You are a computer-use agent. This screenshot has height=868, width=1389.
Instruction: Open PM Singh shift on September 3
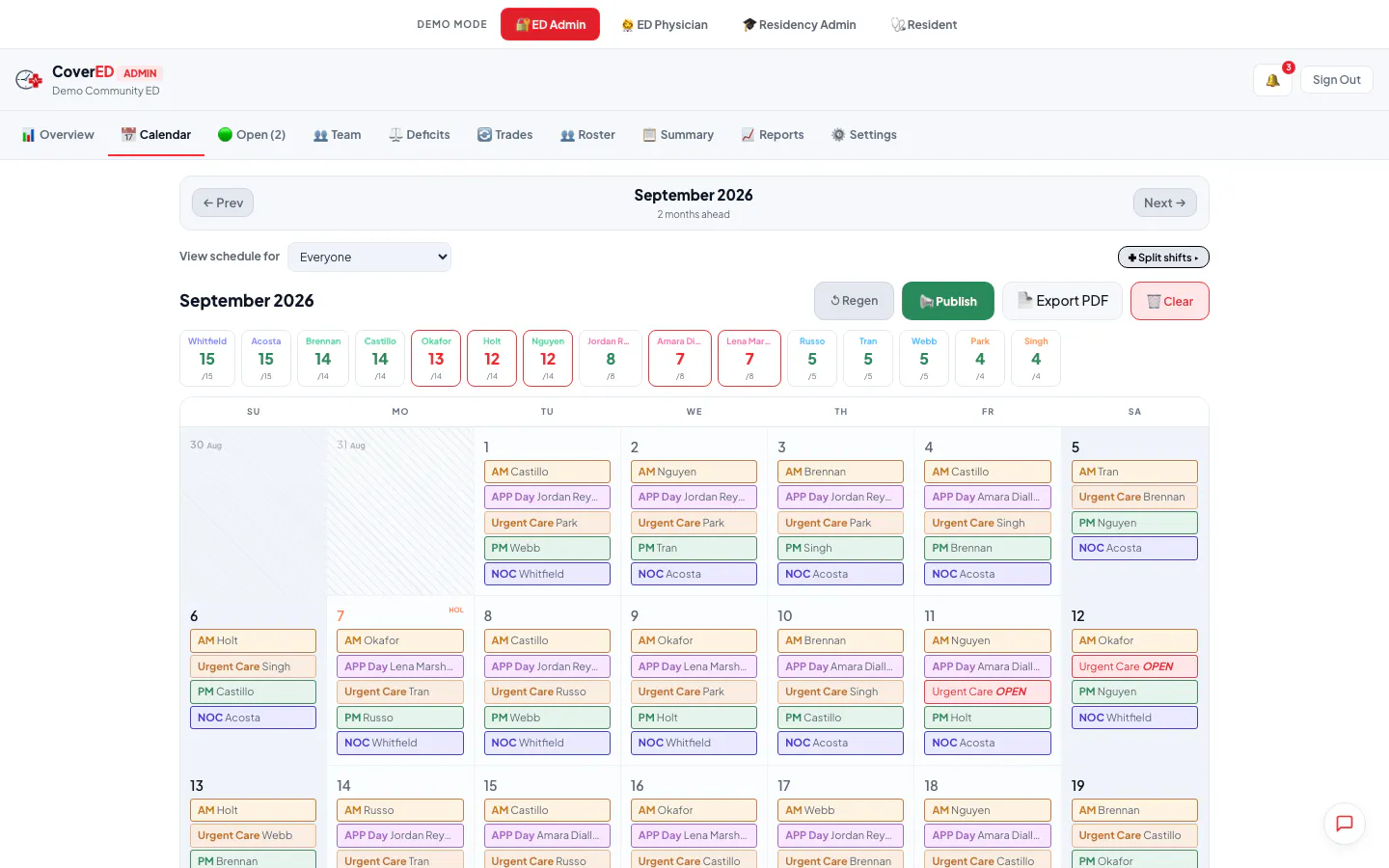841,548
